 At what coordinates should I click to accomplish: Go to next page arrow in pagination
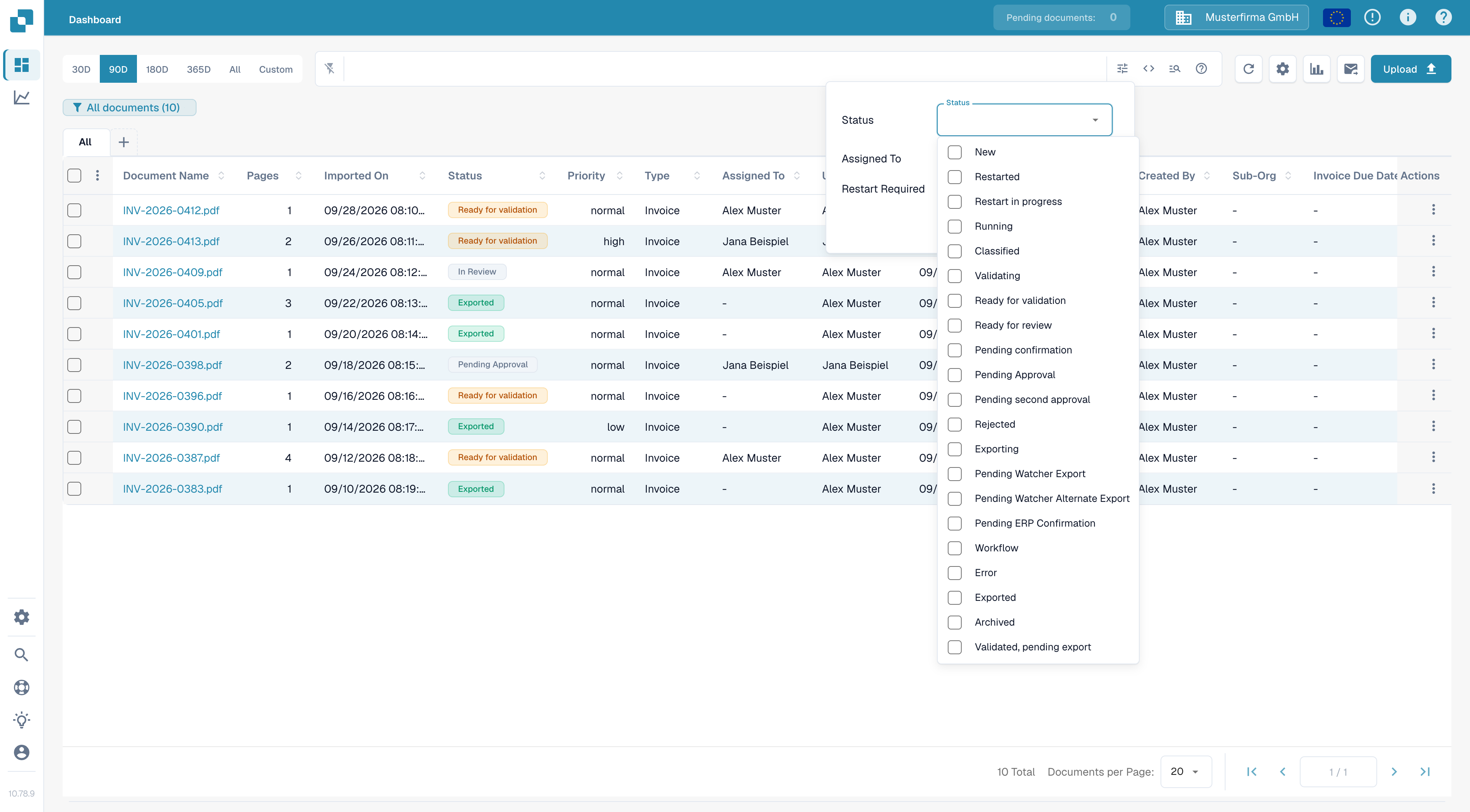[1393, 771]
